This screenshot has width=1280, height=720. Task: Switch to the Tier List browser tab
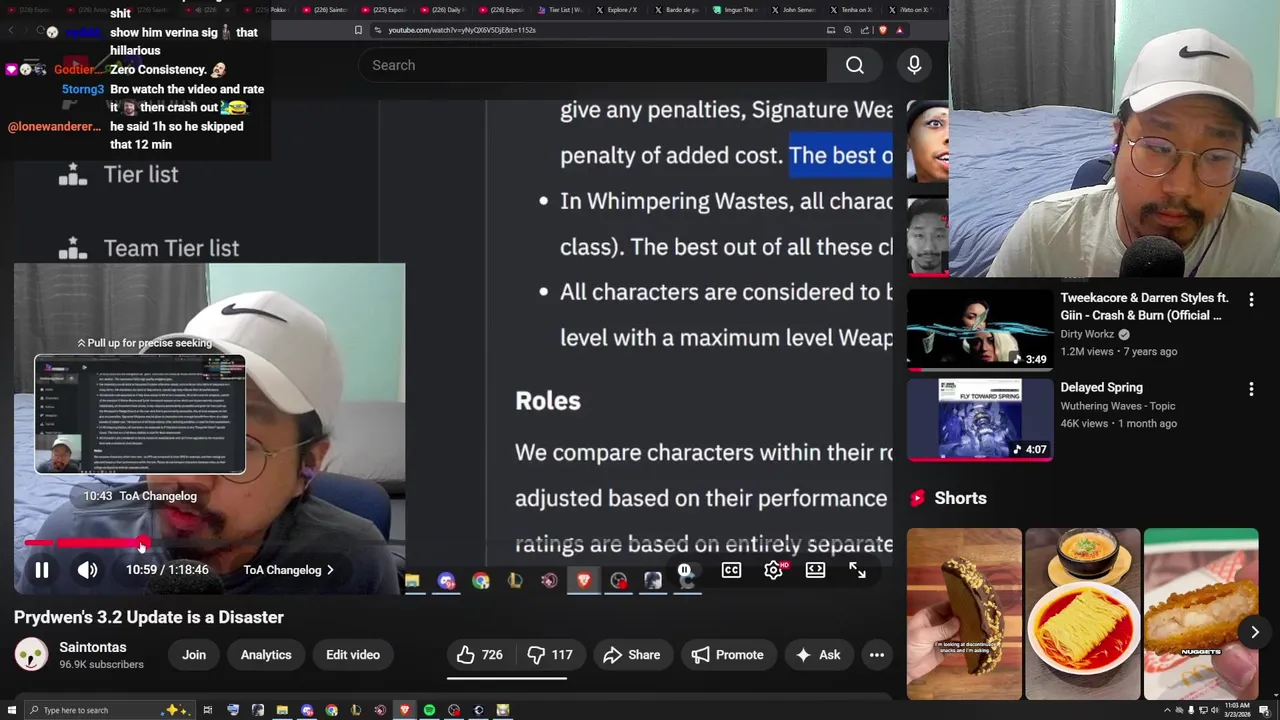(561, 10)
